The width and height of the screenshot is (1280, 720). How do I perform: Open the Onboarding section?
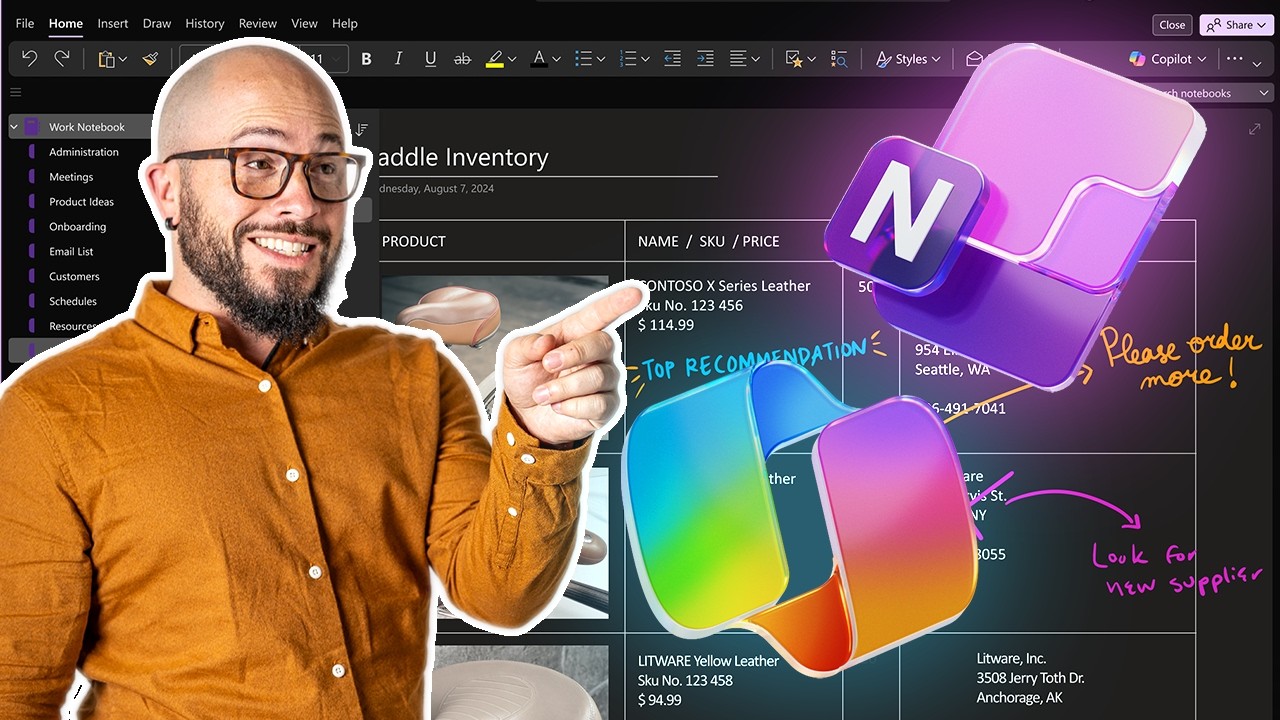tap(77, 227)
